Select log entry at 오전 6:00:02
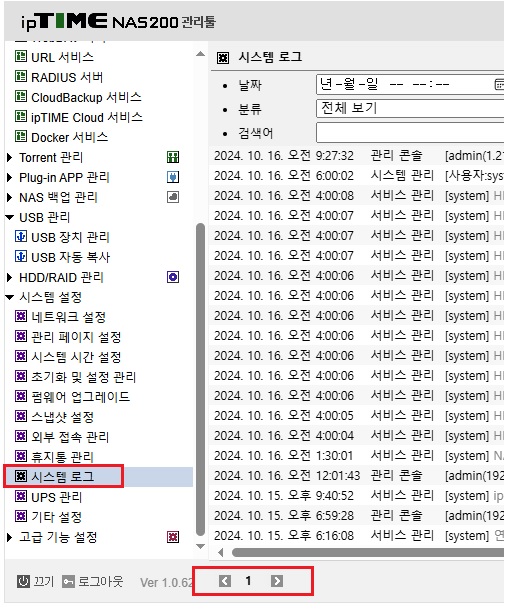Screen dimensions: 514x614 pos(357,176)
